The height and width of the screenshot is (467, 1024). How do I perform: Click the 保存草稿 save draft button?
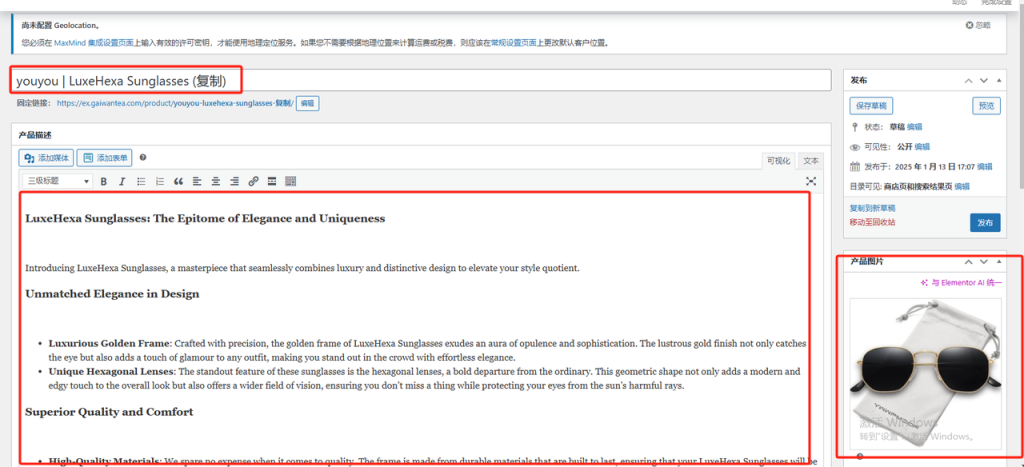click(x=871, y=106)
